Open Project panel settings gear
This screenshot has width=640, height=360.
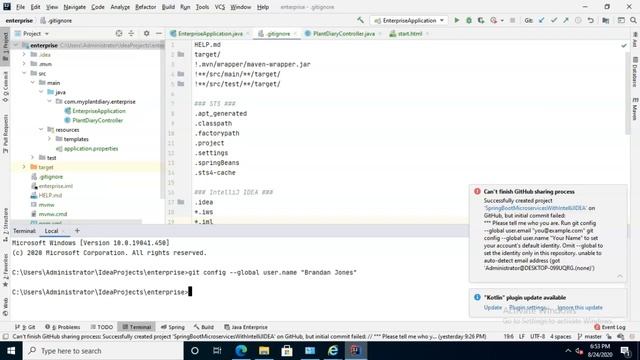[x=147, y=33]
